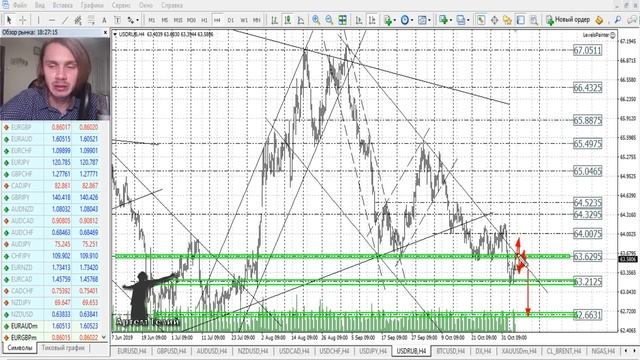
Task: Click the Новый ордер button
Action: (568, 20)
